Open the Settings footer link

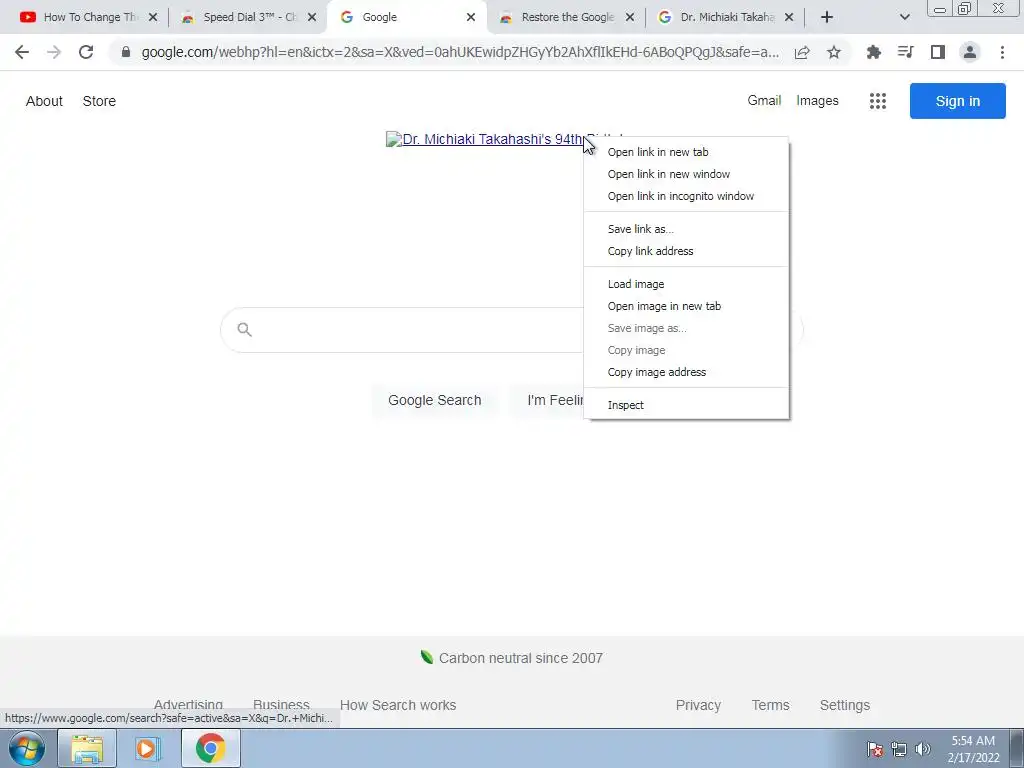(844, 705)
